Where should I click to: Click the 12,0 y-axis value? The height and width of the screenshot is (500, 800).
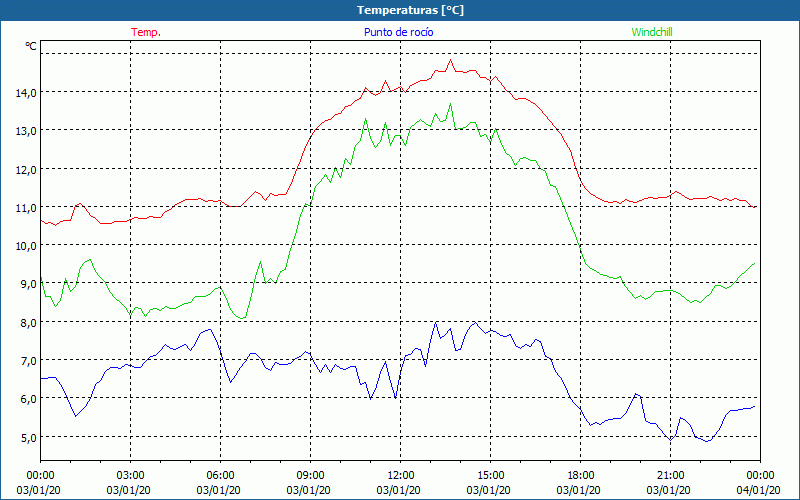point(26,169)
